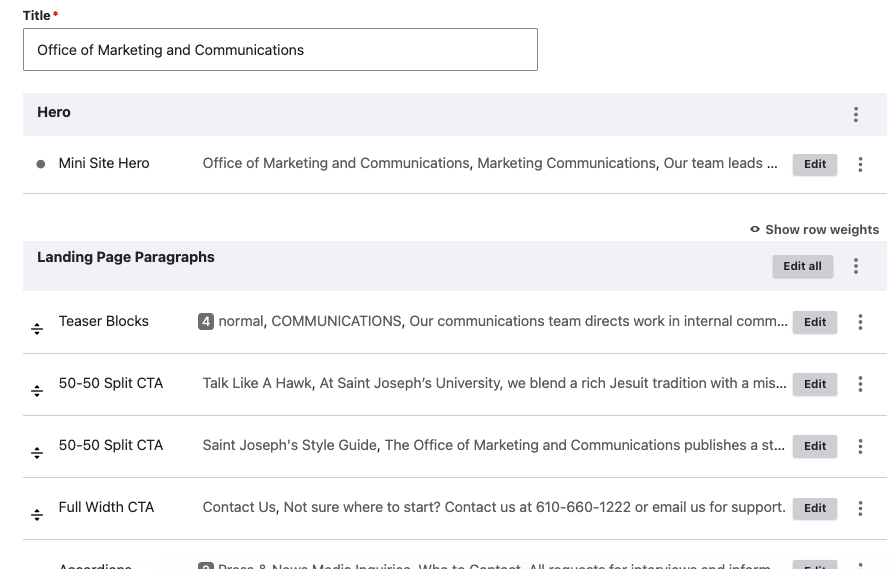Click the Full Width CTA label
The image size is (893, 569).
(x=106, y=507)
